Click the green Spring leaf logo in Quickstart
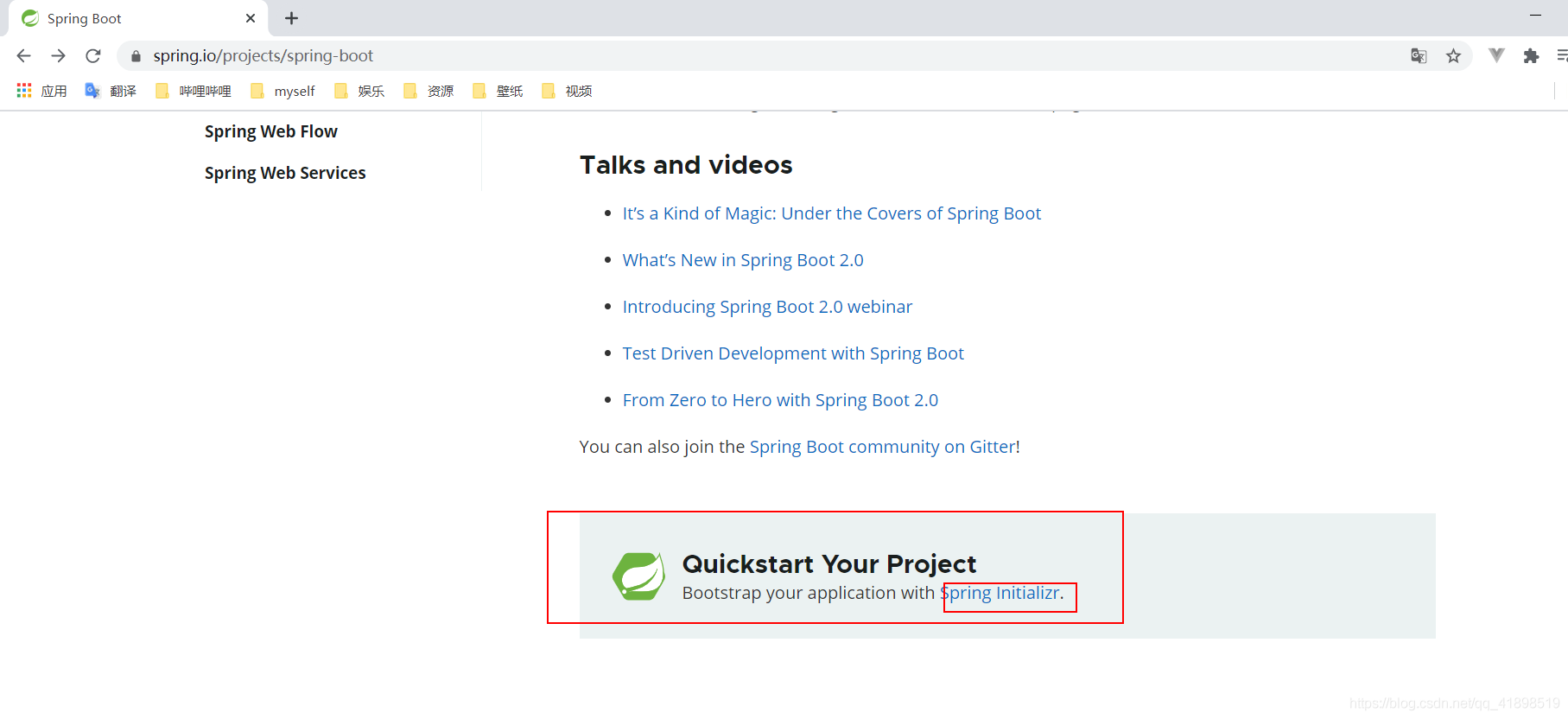 click(x=639, y=576)
